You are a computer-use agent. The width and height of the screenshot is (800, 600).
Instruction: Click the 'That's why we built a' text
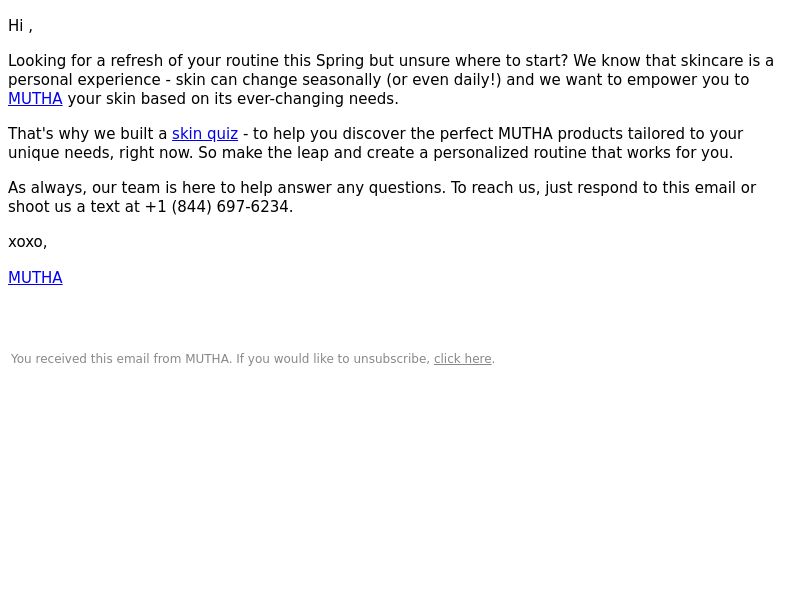(88, 134)
